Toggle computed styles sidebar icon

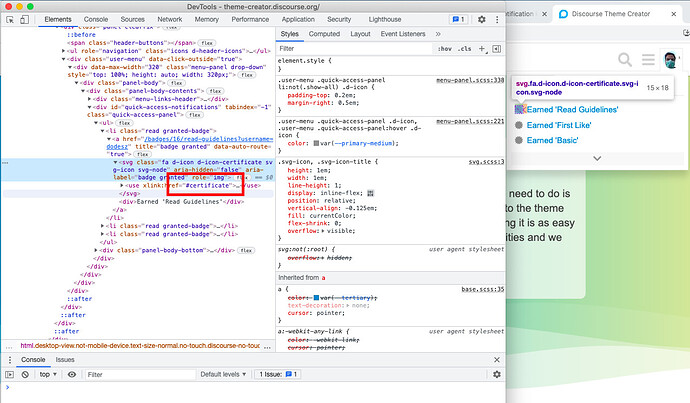click(497, 49)
